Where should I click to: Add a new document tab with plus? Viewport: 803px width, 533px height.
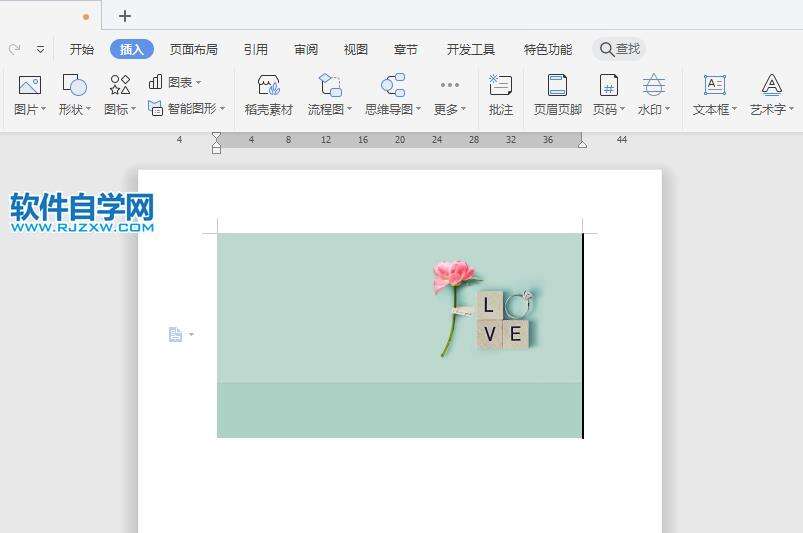[125, 16]
